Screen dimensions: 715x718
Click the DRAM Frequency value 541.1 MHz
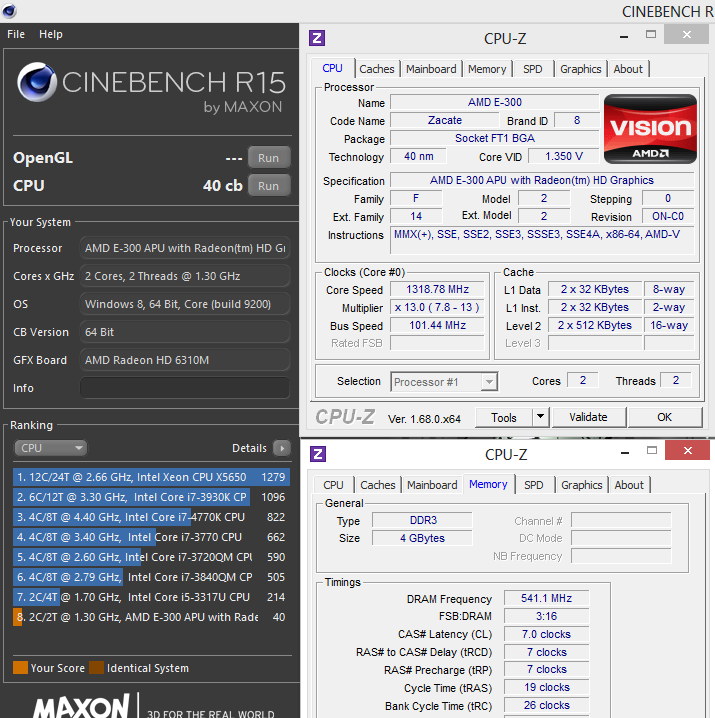click(546, 598)
